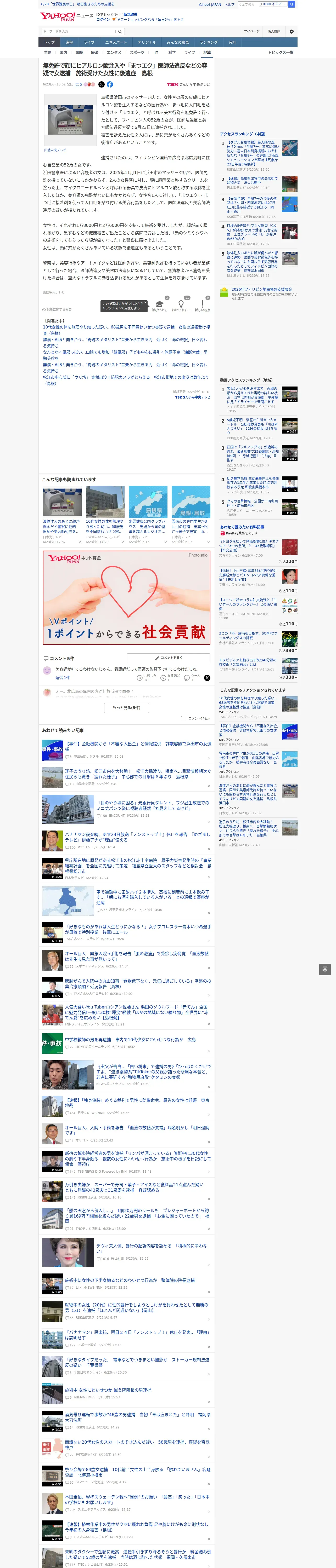
Task: Open マイページ link
Action: coord(252,31)
